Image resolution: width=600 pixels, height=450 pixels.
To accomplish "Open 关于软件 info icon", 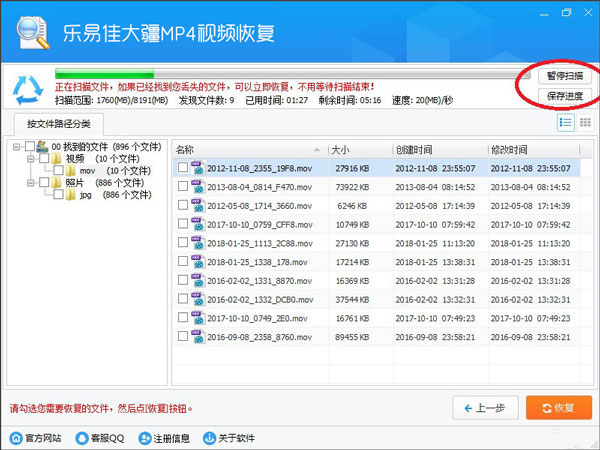I will [209, 438].
